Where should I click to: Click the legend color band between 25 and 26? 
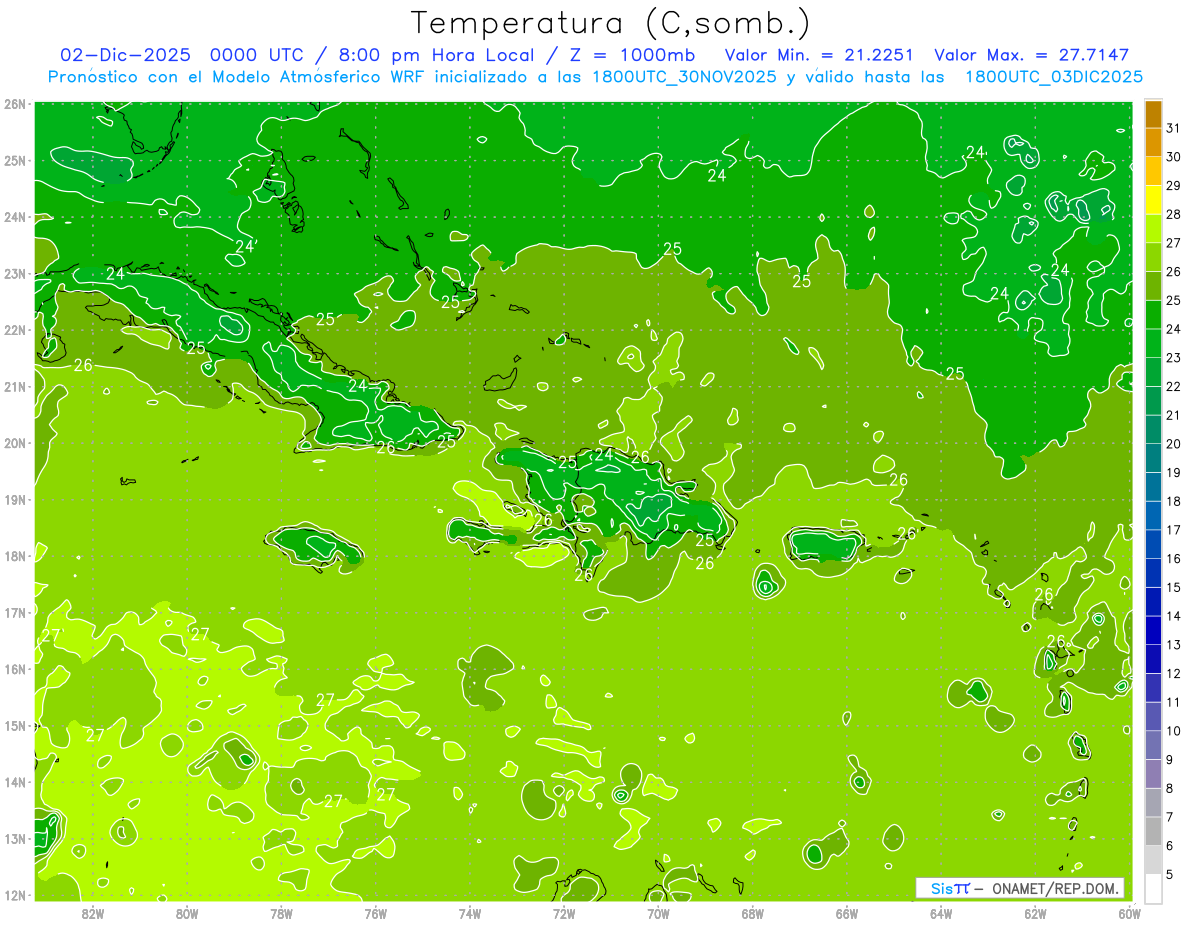(x=1153, y=286)
